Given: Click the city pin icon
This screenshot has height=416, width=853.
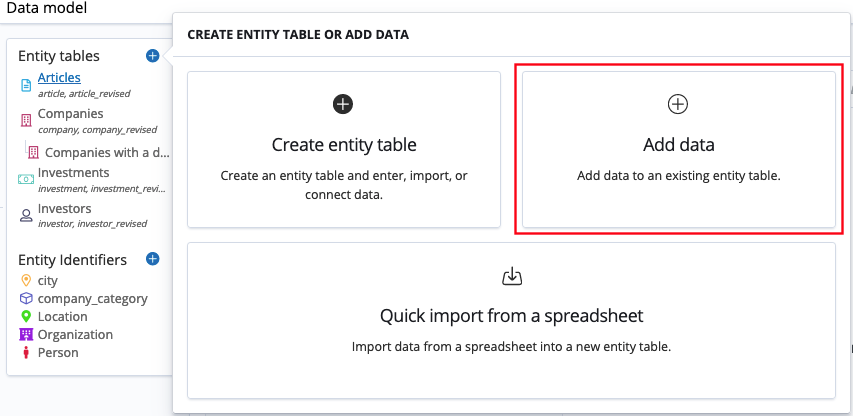Looking at the screenshot, I should click(27, 281).
